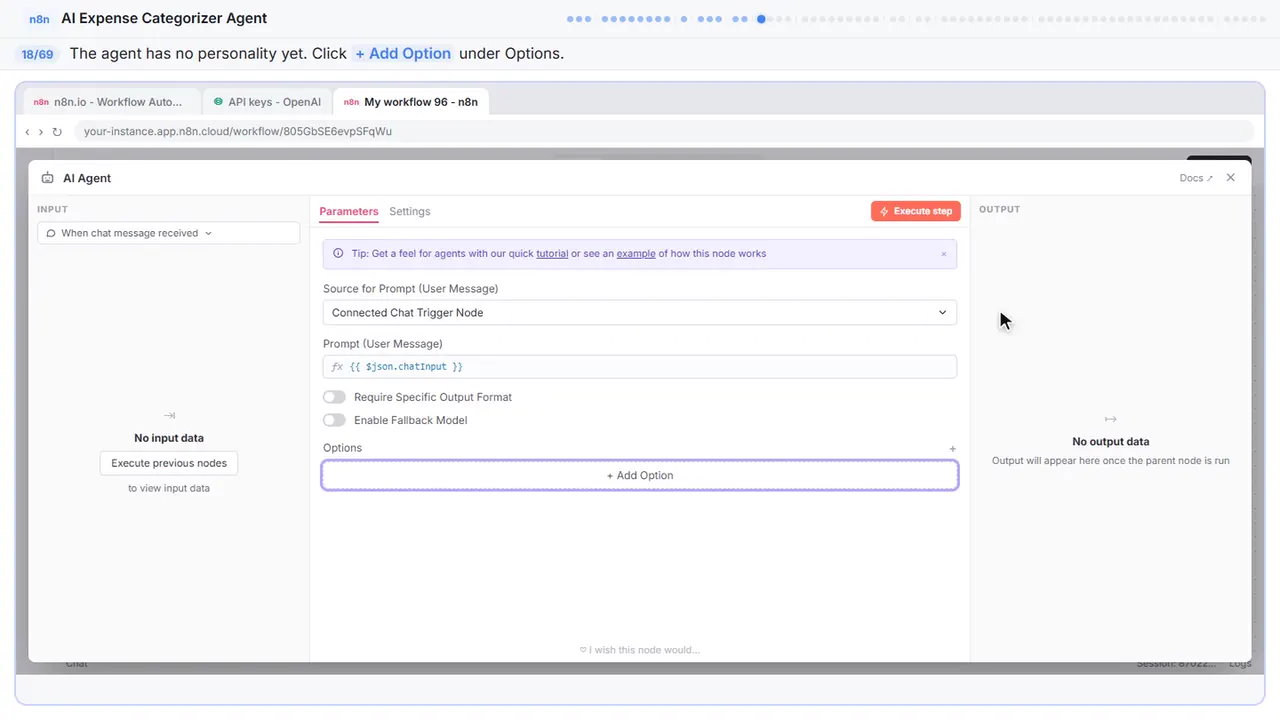Click the 'No output data' message

click(1110, 442)
